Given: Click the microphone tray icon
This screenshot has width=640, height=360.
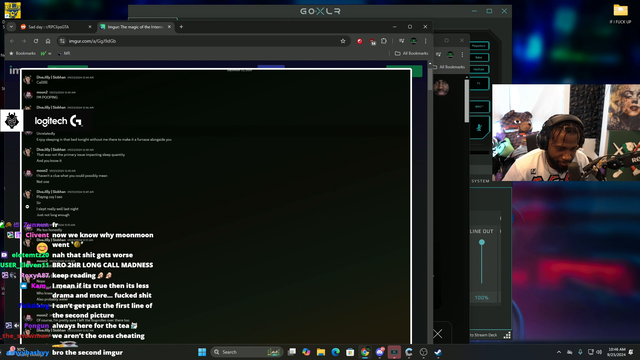Looking at the screenshot, I should click(580, 352).
